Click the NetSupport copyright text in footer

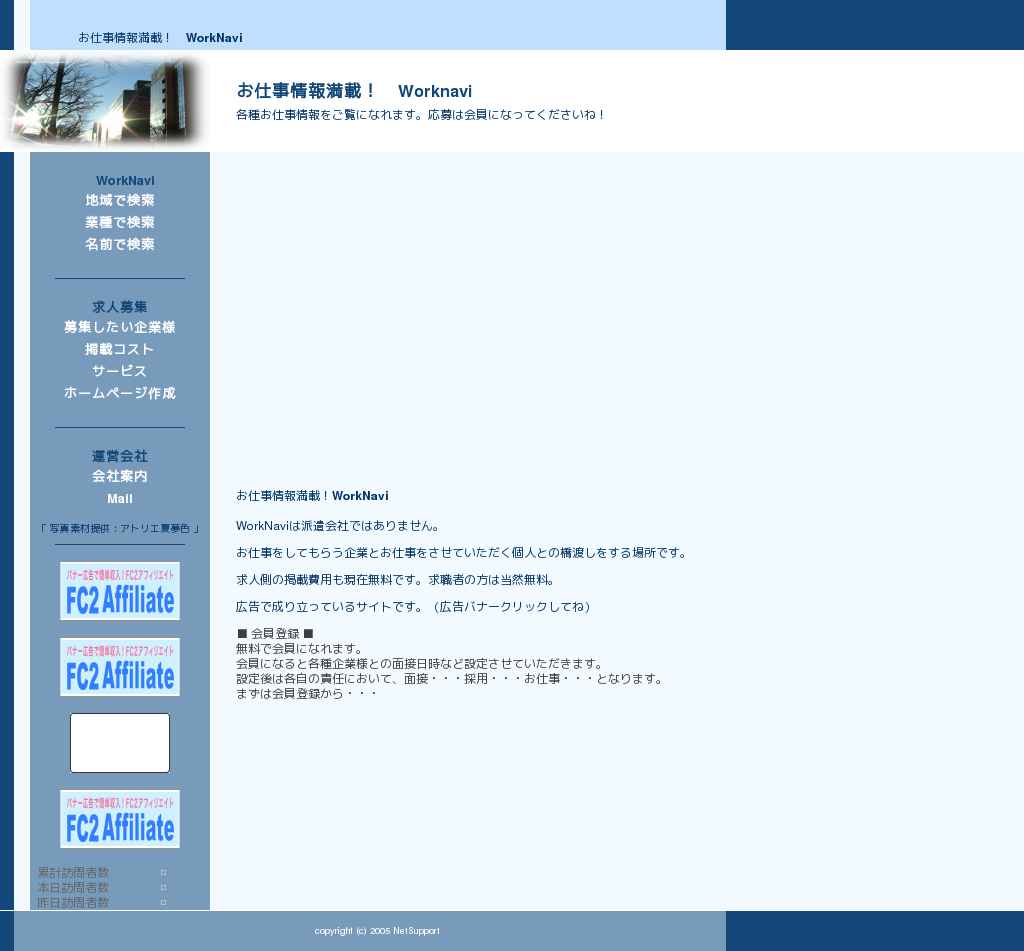[377, 931]
